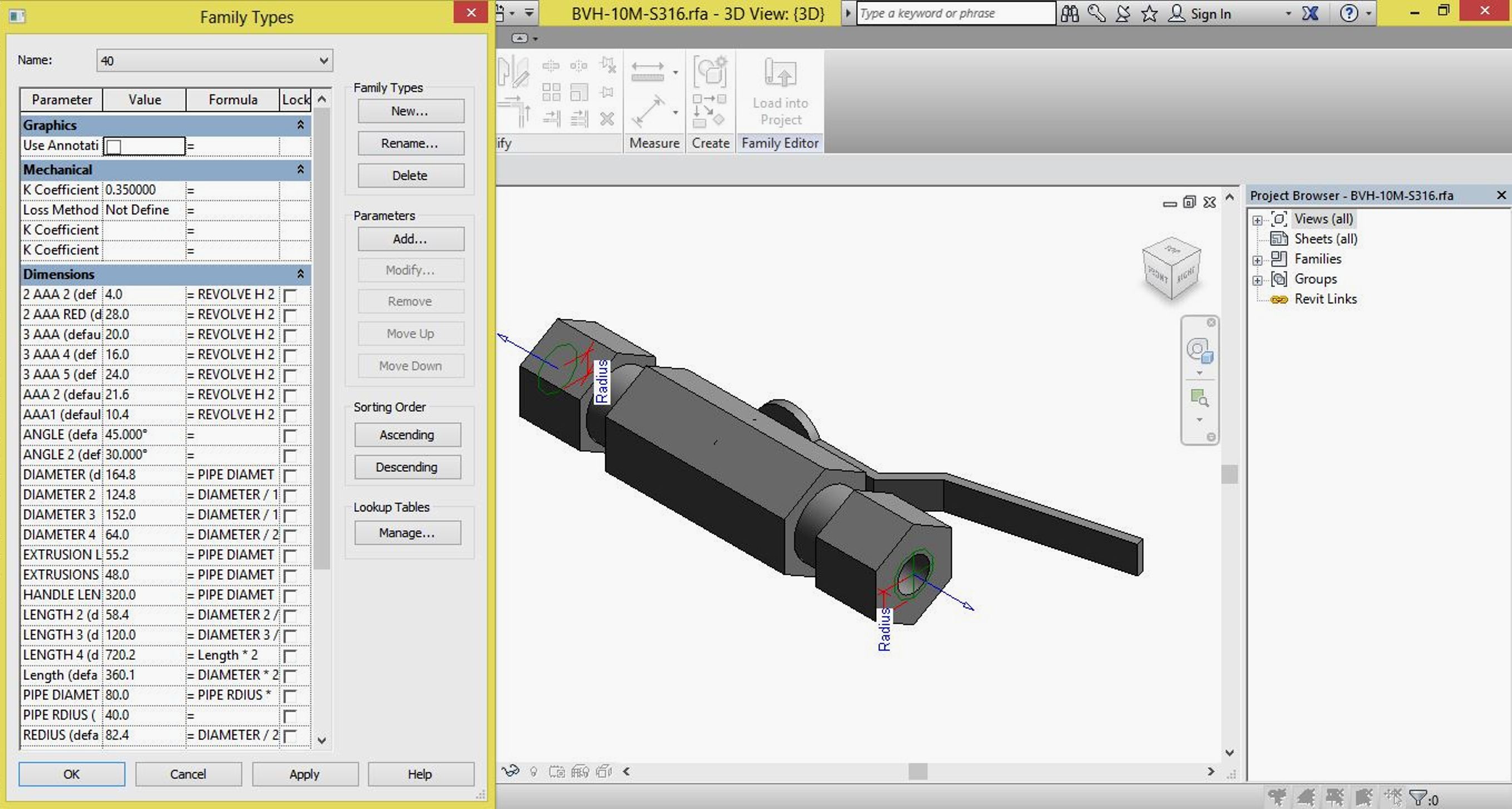Select the Split Element icon
Screen dimensions: 1512x809
click(x=551, y=65)
